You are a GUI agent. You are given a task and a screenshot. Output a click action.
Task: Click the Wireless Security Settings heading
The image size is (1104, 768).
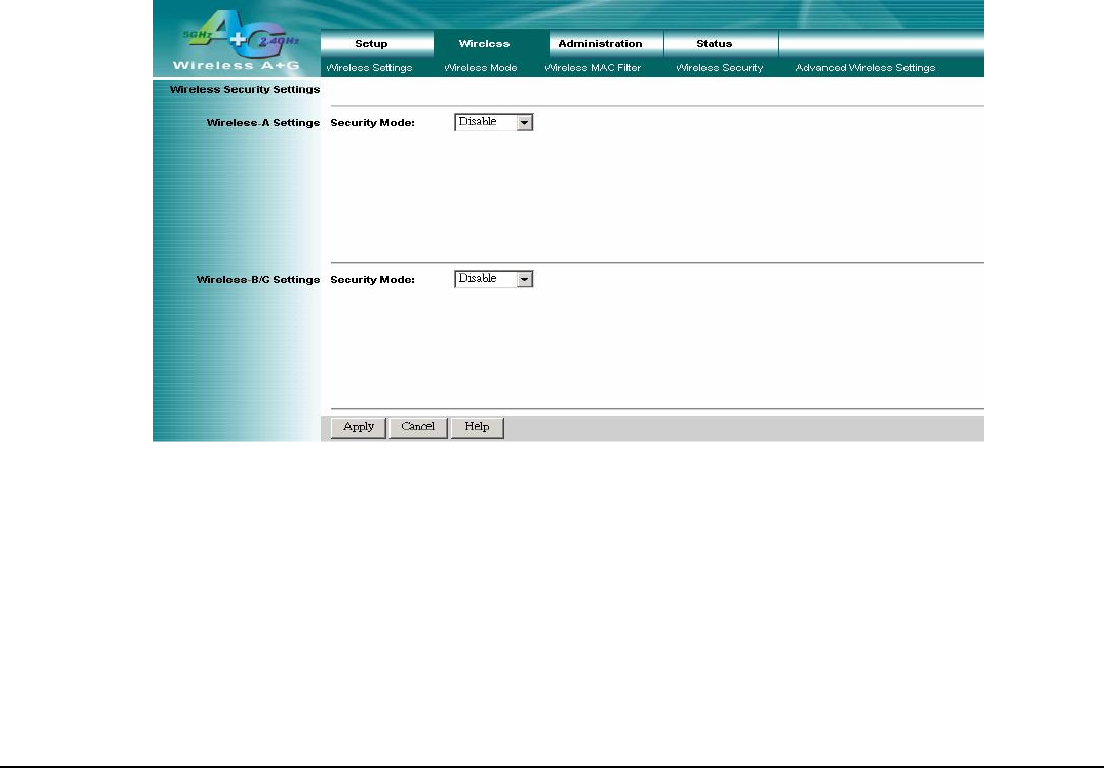245,89
